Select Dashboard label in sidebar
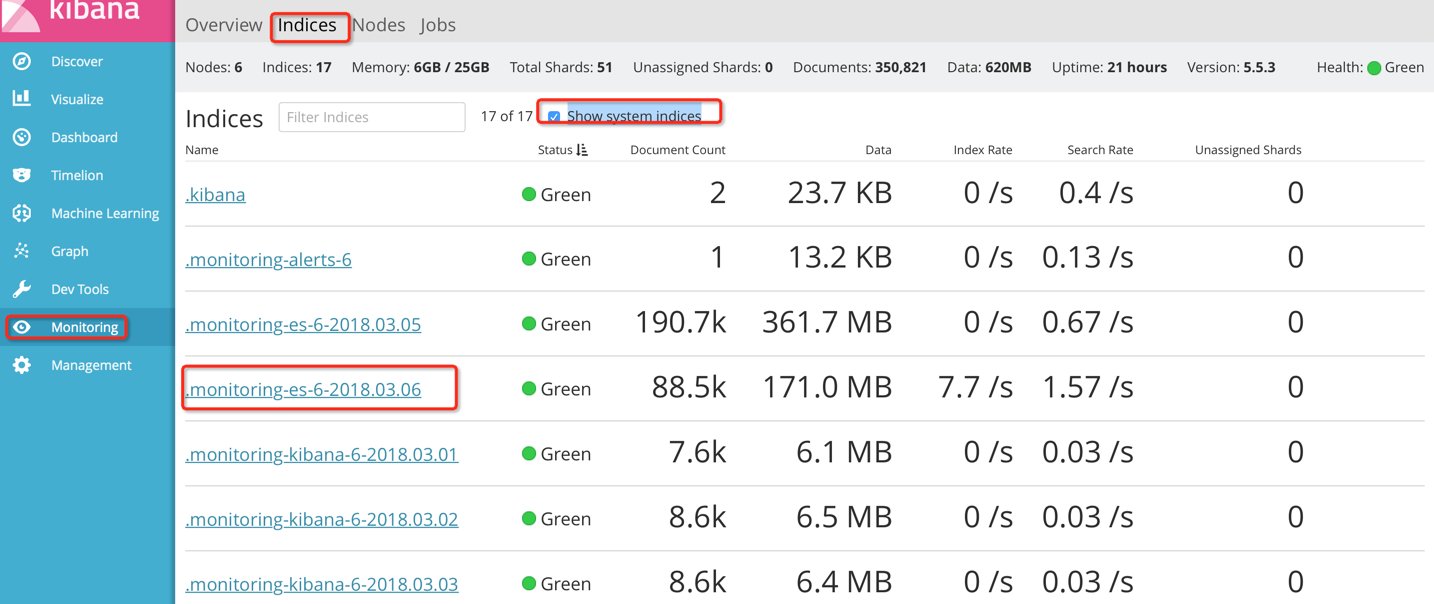 pyautogui.click(x=84, y=137)
